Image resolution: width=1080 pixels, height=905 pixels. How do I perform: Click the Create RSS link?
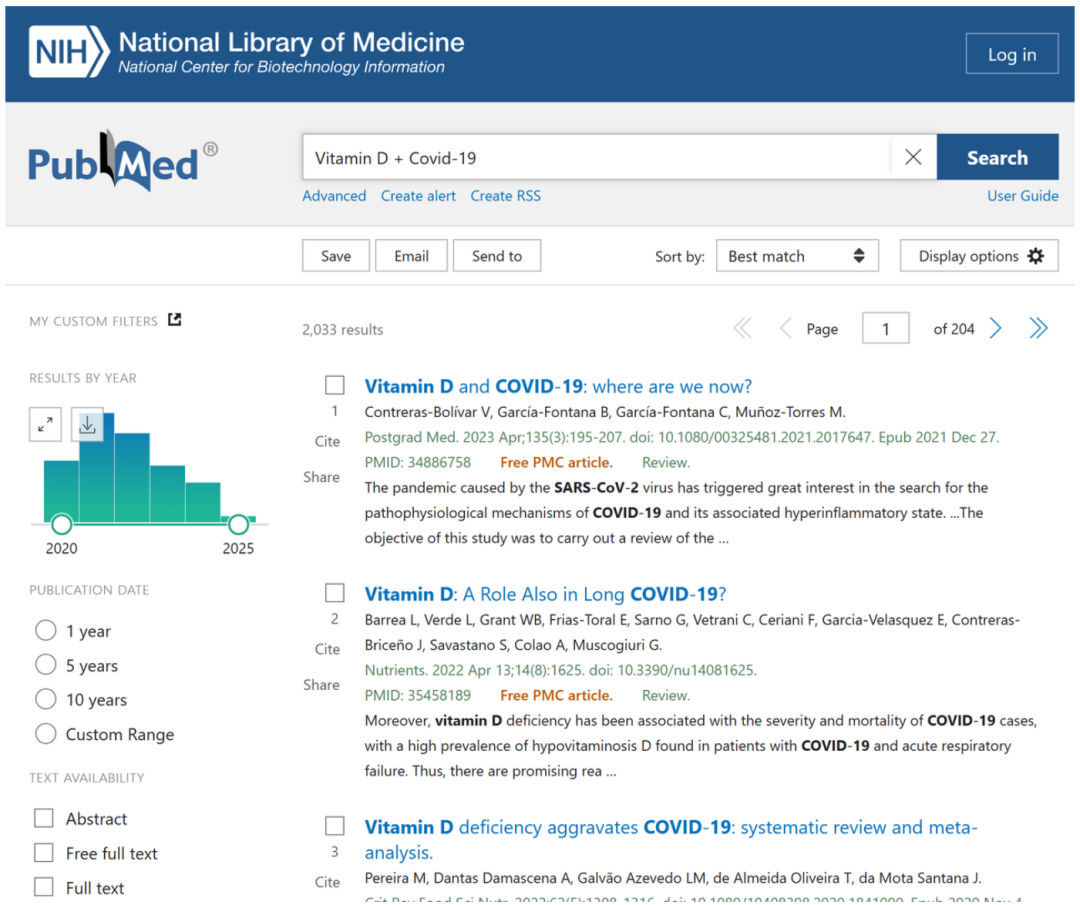506,196
